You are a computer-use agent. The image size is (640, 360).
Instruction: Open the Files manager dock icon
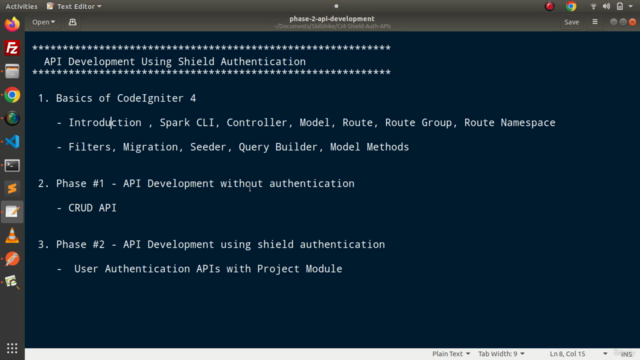coord(12,71)
